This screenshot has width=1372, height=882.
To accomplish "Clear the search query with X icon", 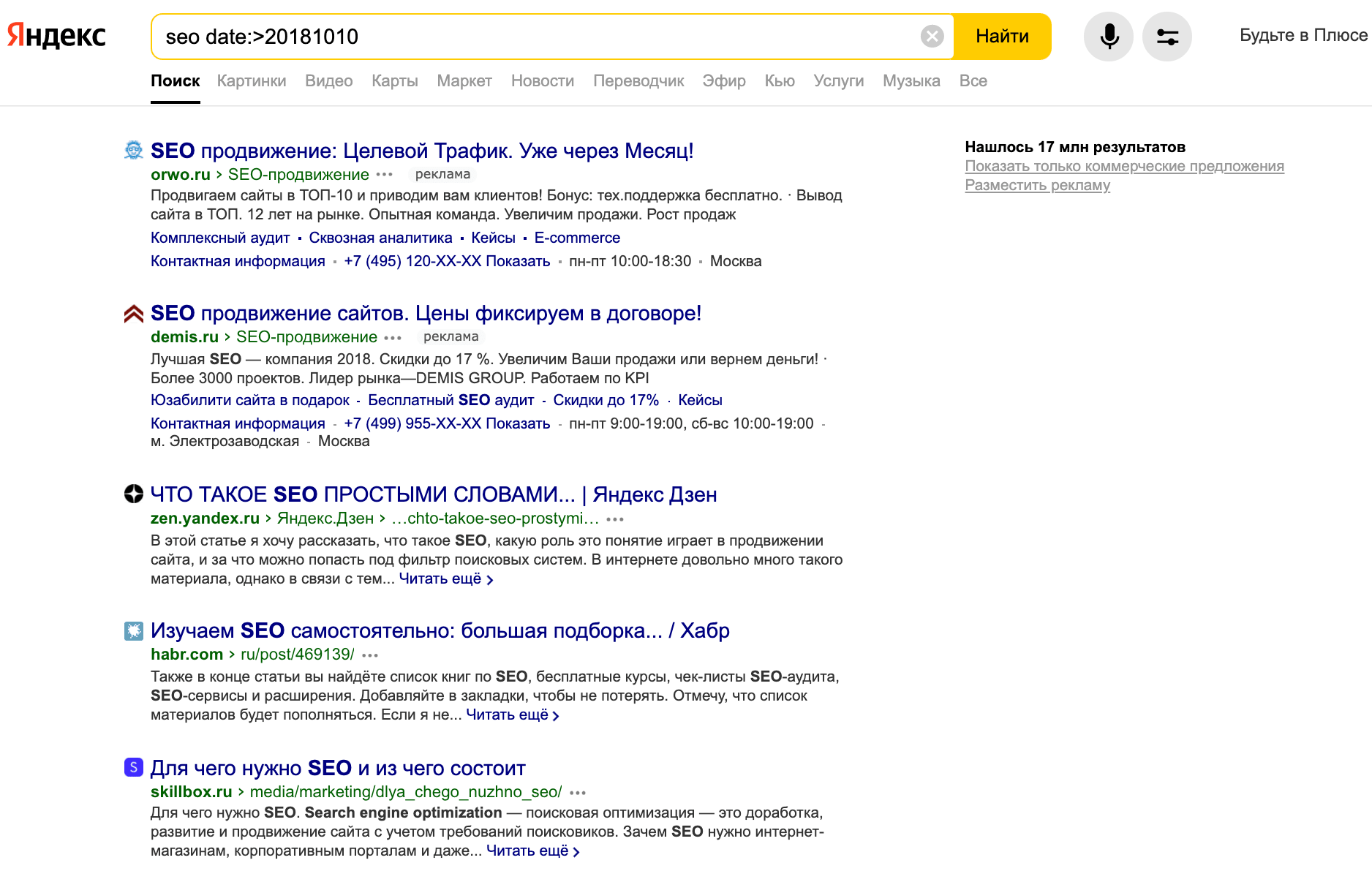I will coord(932,36).
